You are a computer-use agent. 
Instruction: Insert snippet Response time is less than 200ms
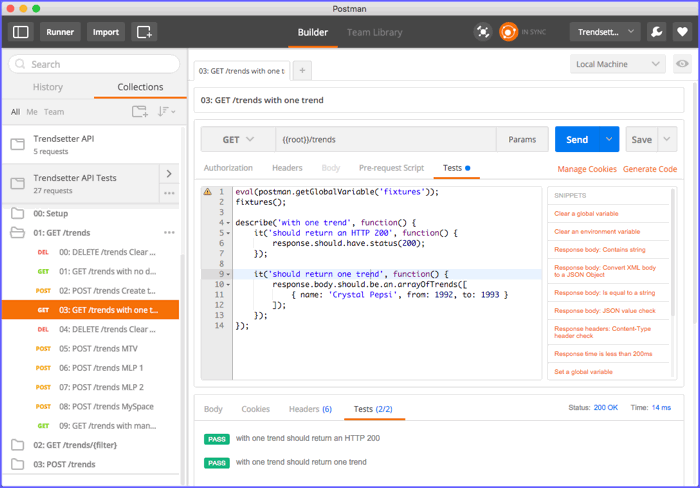[x=603, y=354]
